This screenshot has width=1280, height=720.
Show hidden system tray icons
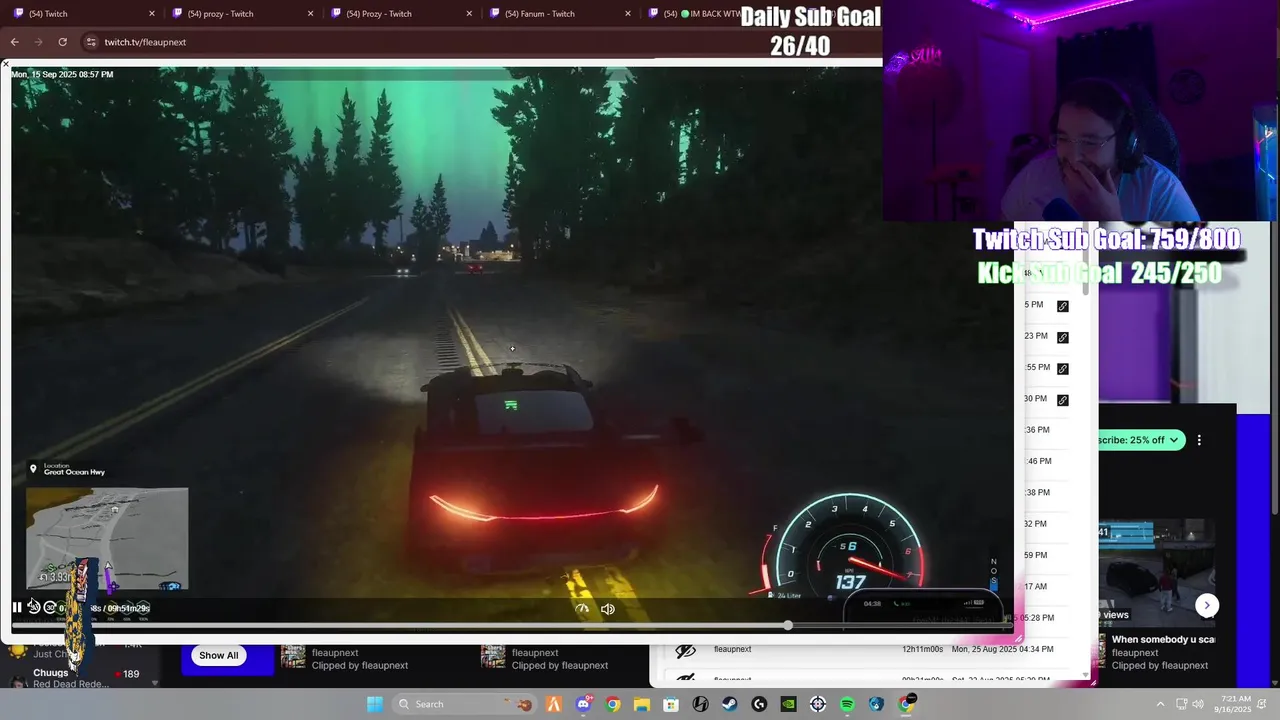click(1160, 704)
